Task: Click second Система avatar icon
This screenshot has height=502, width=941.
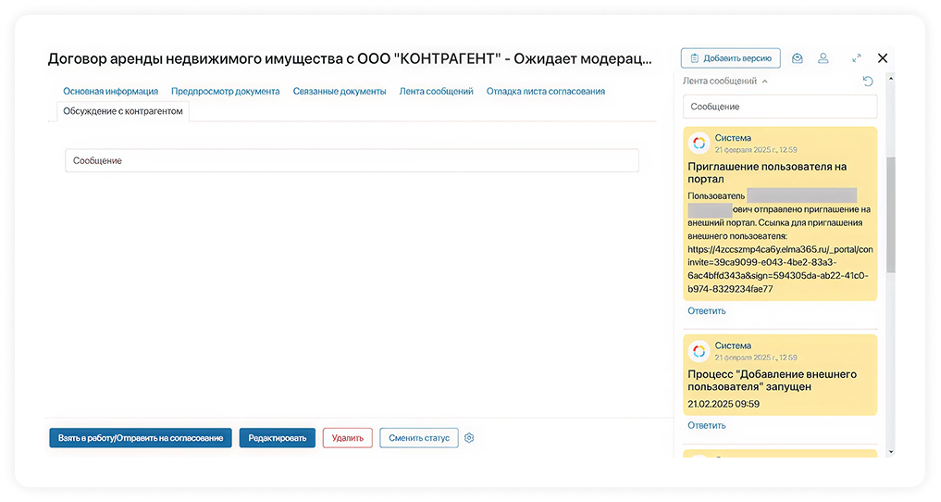Action: pyautogui.click(x=699, y=350)
